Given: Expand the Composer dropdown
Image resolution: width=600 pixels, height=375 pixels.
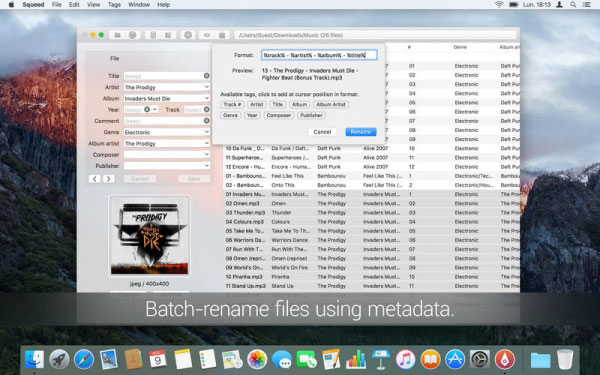Looking at the screenshot, I should [x=207, y=155].
